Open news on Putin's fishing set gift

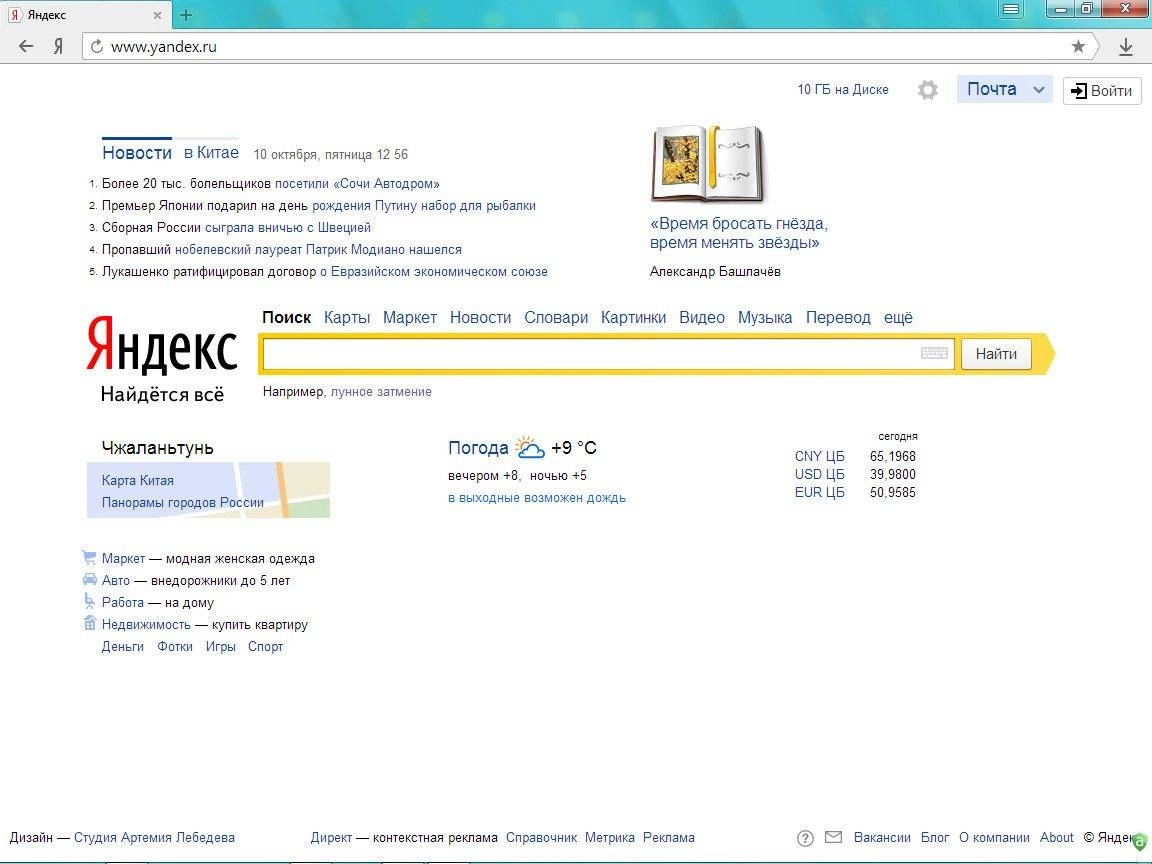[424, 206]
